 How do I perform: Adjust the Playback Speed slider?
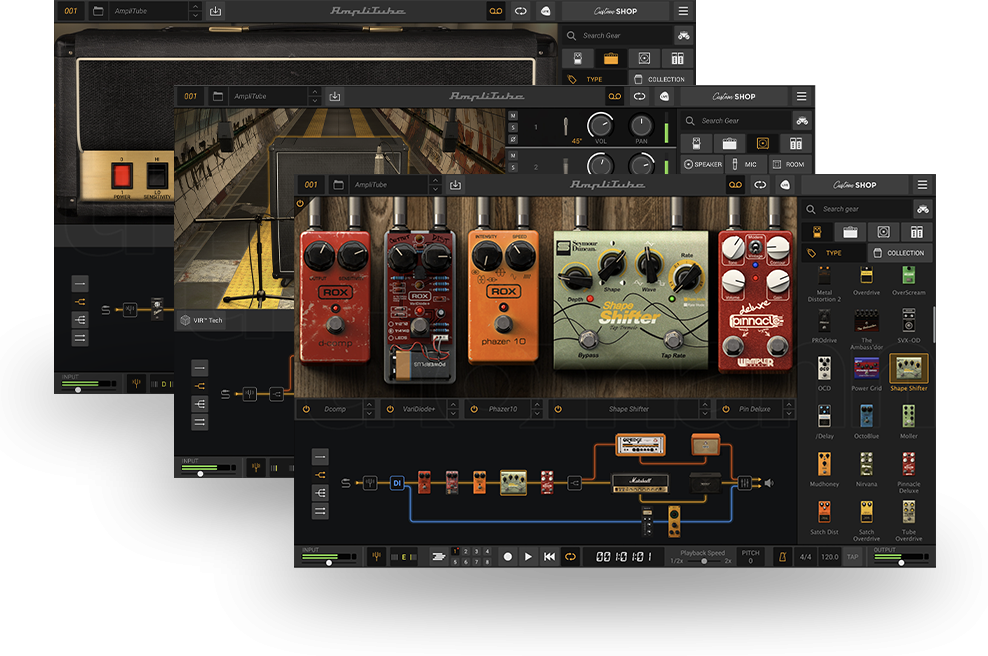click(x=704, y=561)
